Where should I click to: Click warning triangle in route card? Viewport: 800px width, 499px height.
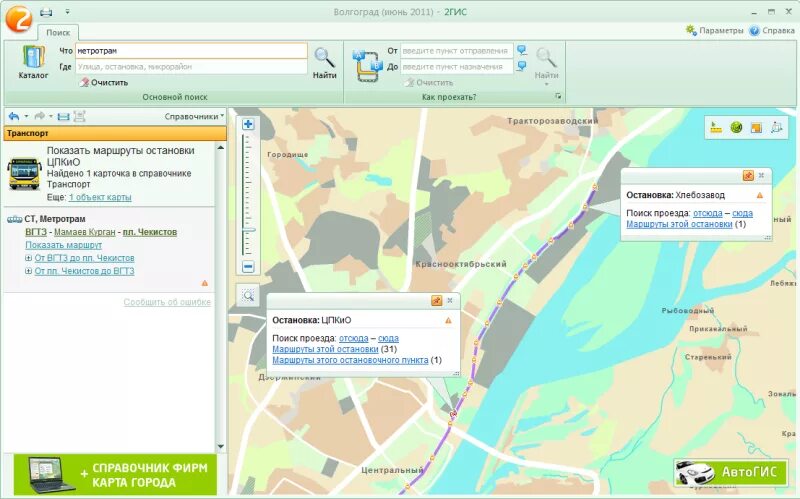click(205, 283)
